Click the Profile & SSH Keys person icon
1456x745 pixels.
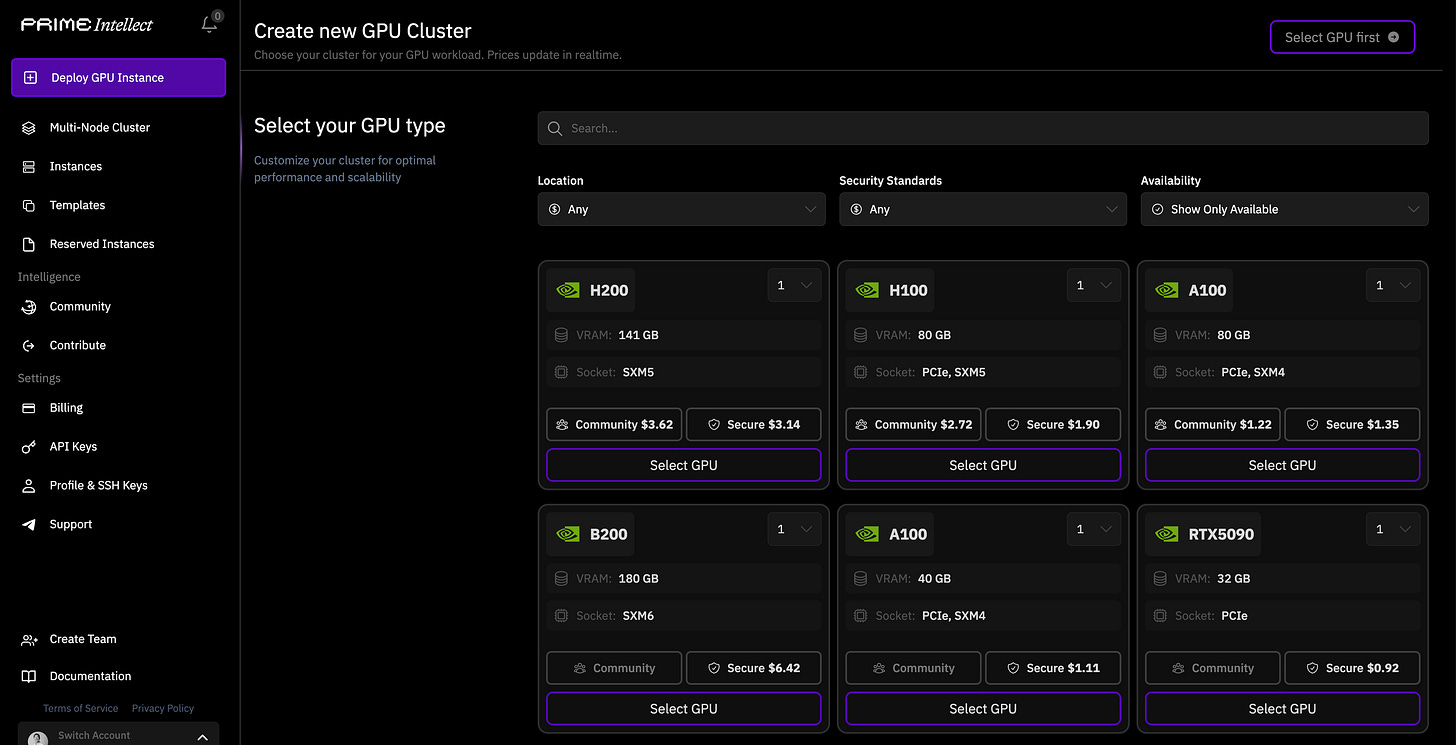[29, 485]
